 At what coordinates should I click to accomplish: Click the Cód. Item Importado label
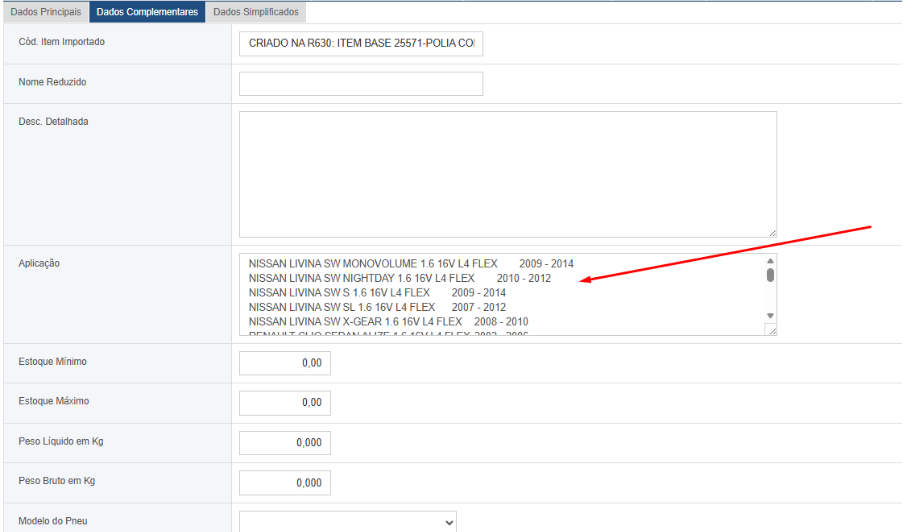click(62, 41)
